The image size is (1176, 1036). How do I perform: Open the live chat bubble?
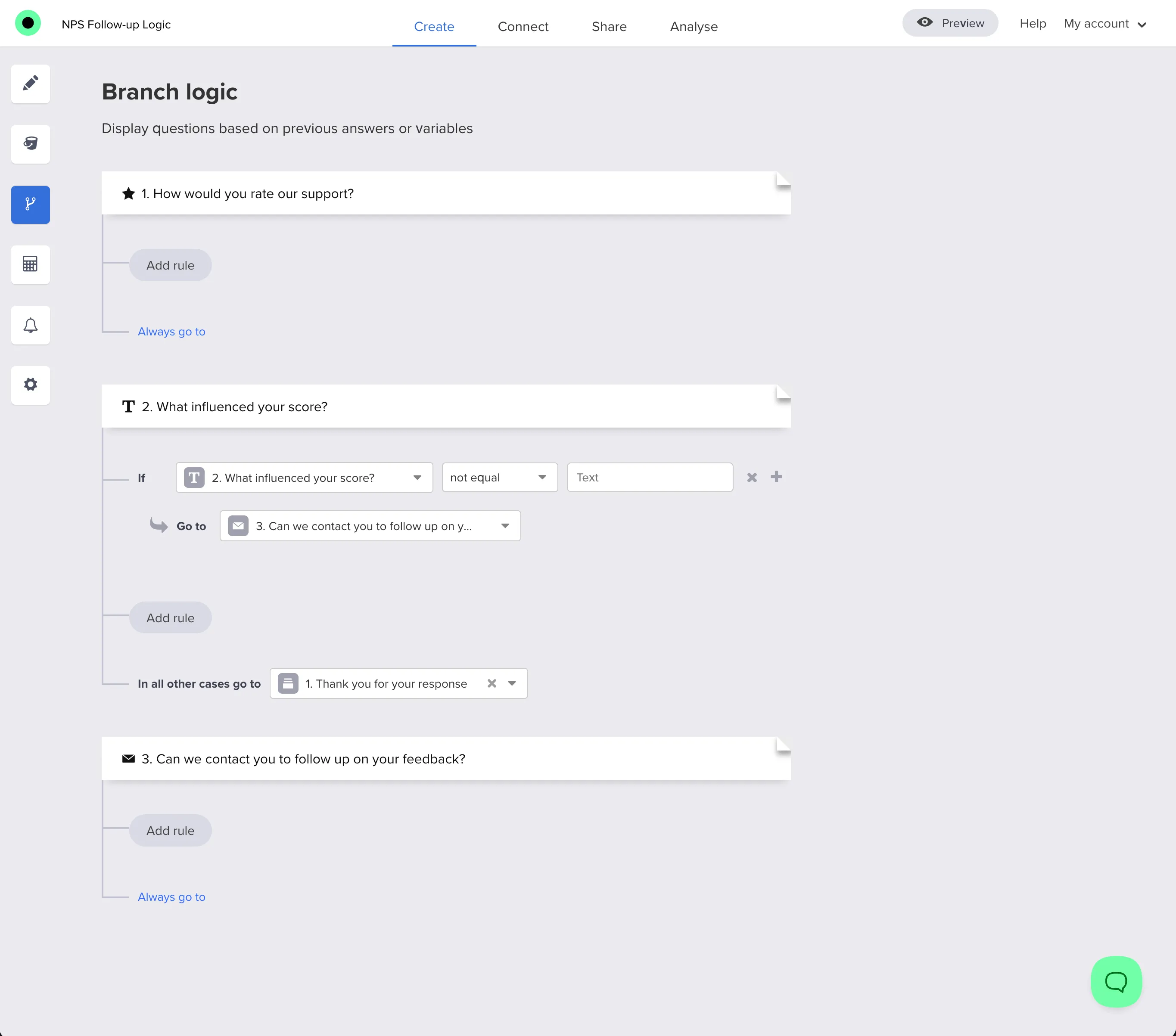(1116, 981)
